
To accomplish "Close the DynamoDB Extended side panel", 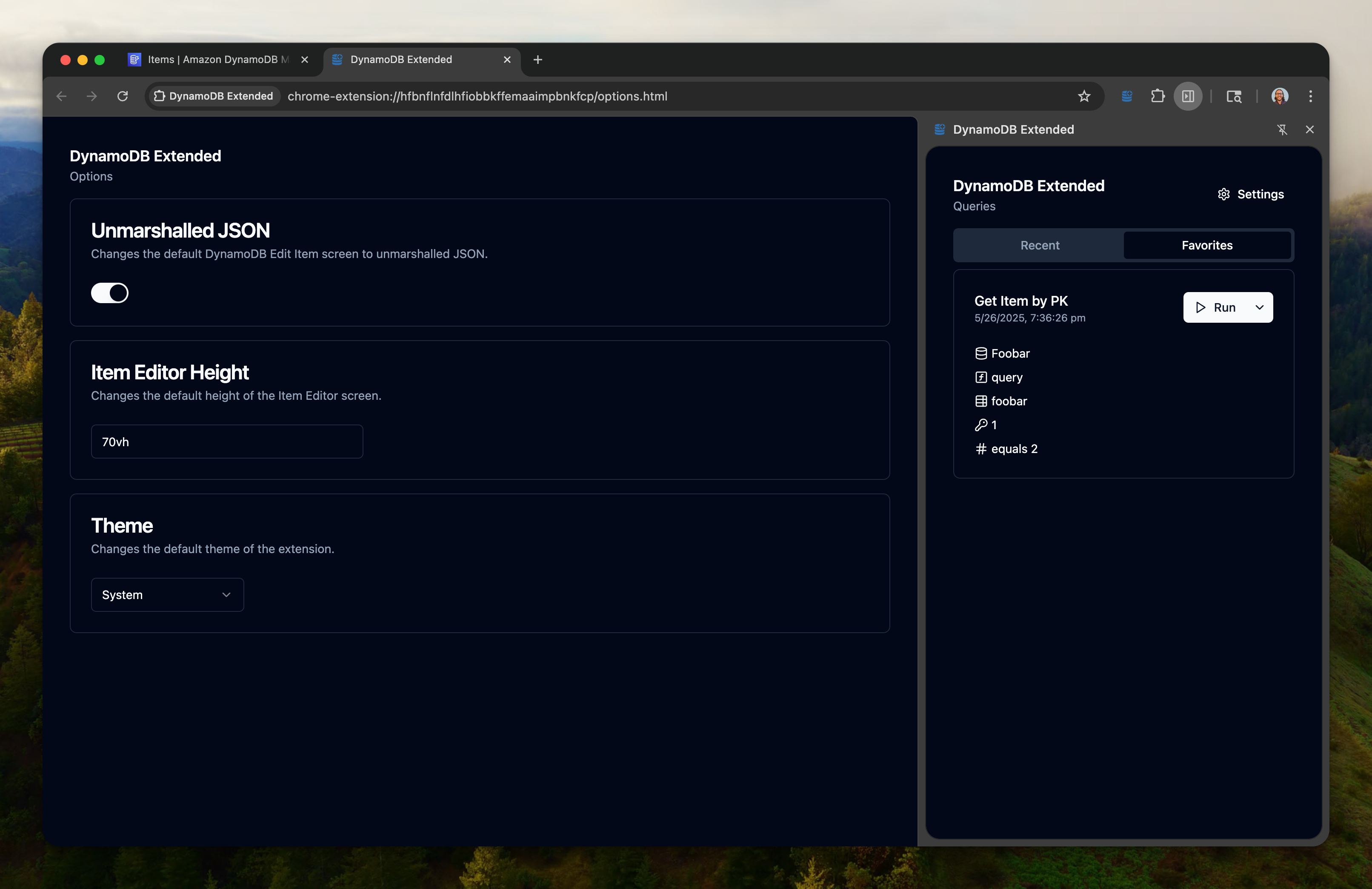I will [x=1310, y=130].
